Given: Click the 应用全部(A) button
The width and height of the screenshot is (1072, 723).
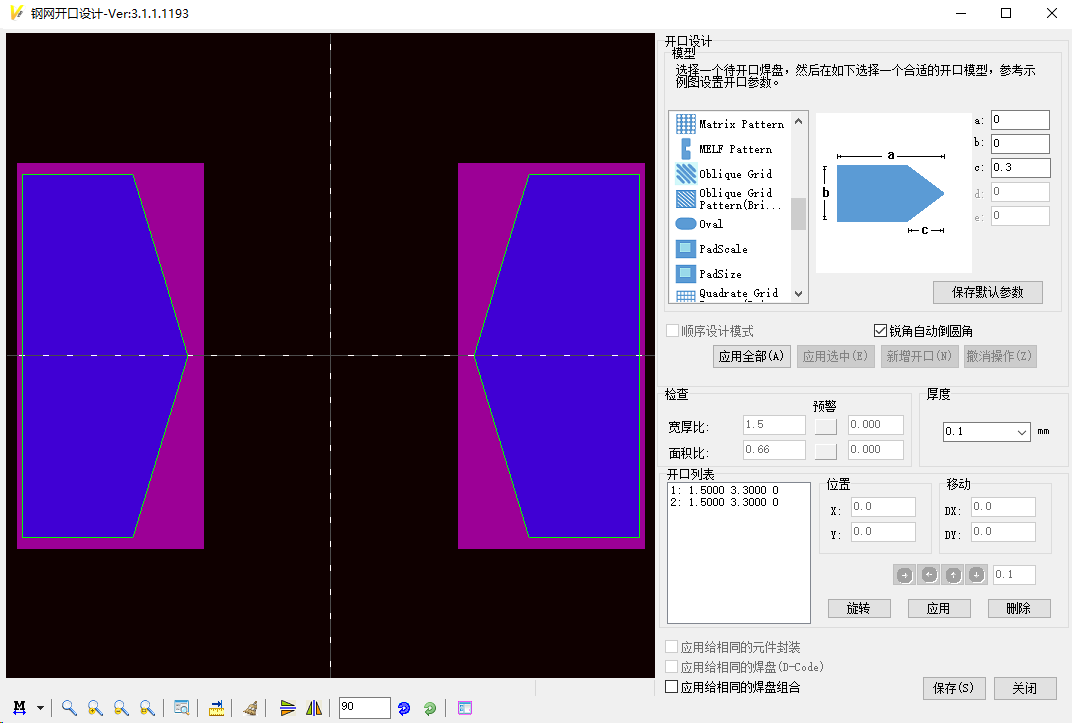Looking at the screenshot, I should pyautogui.click(x=751, y=356).
